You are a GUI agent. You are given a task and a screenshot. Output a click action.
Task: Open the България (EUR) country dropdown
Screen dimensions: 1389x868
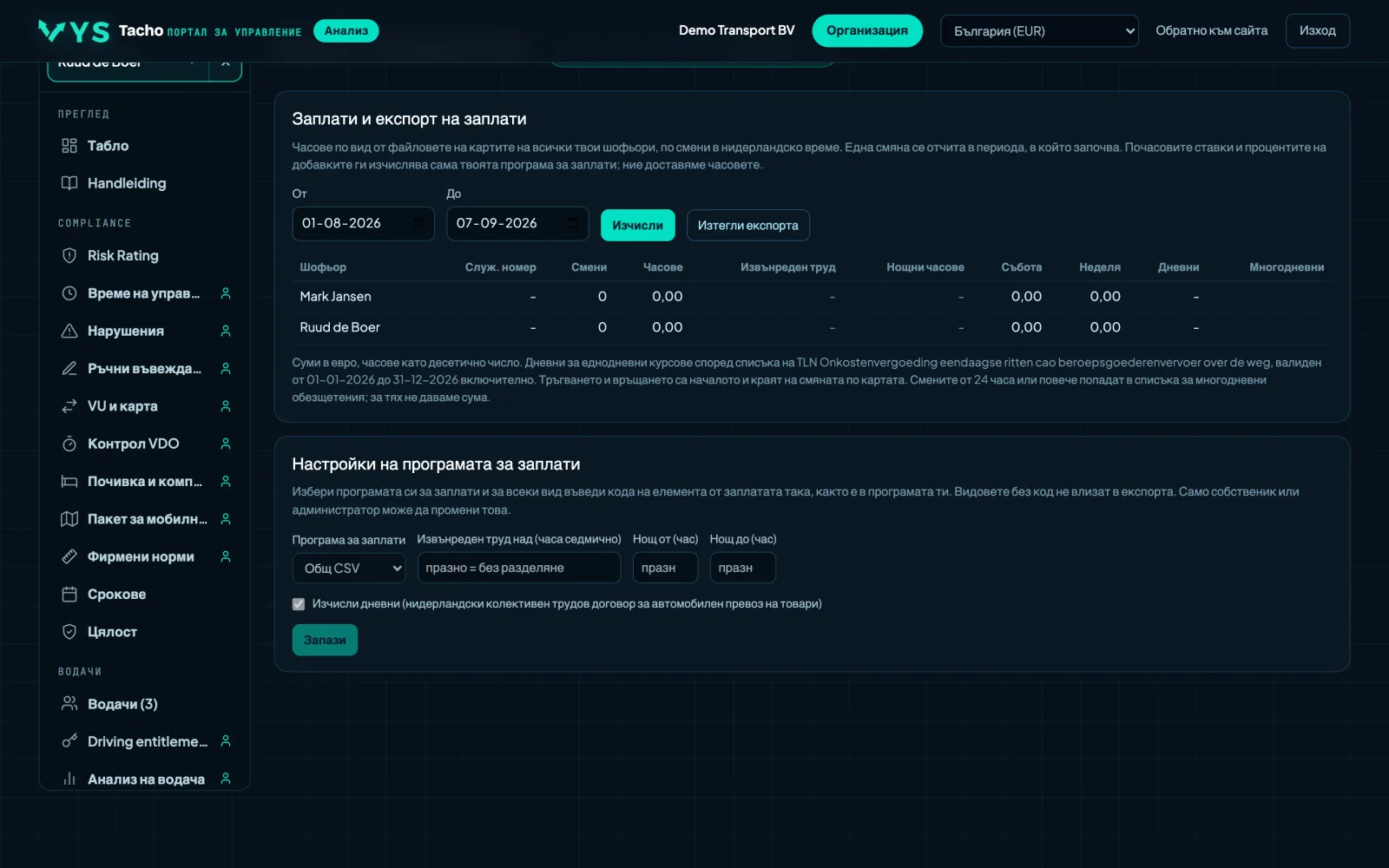(x=1039, y=31)
